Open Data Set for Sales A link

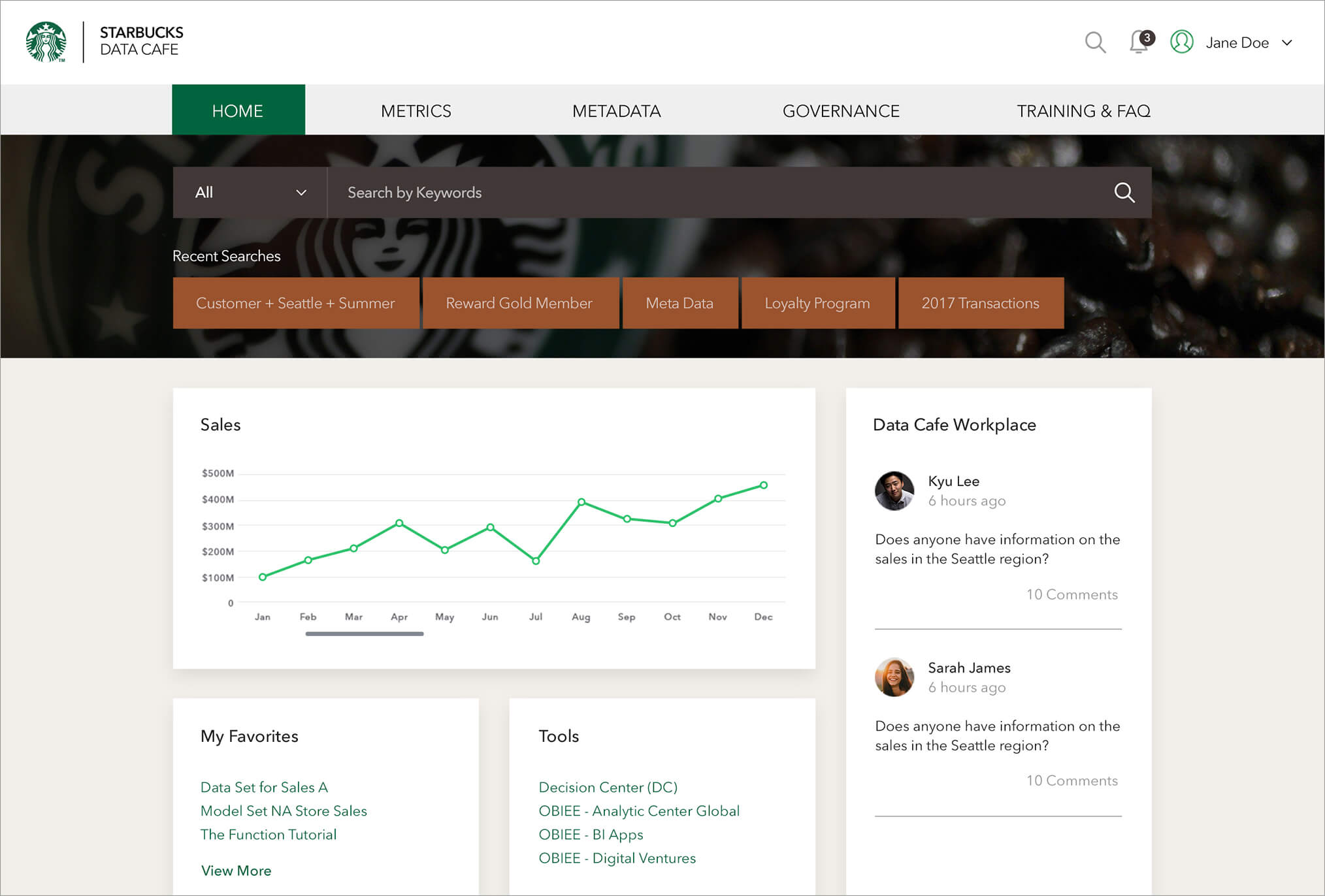coord(264,787)
